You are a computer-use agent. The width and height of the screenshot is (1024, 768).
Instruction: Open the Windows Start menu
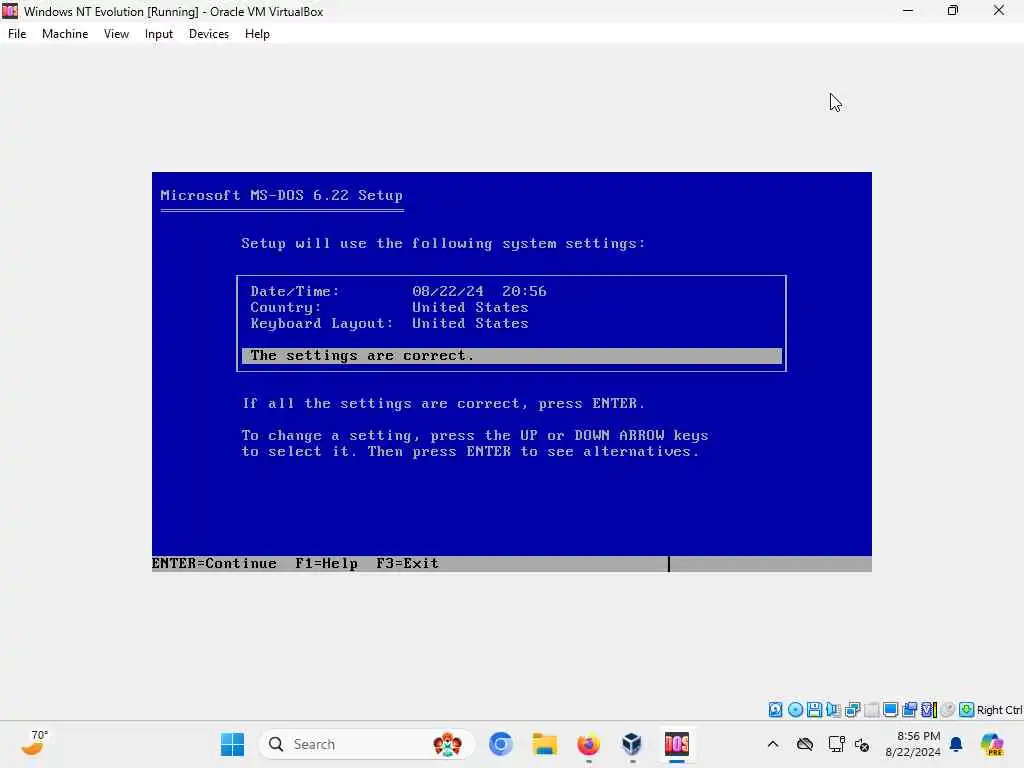(x=232, y=744)
